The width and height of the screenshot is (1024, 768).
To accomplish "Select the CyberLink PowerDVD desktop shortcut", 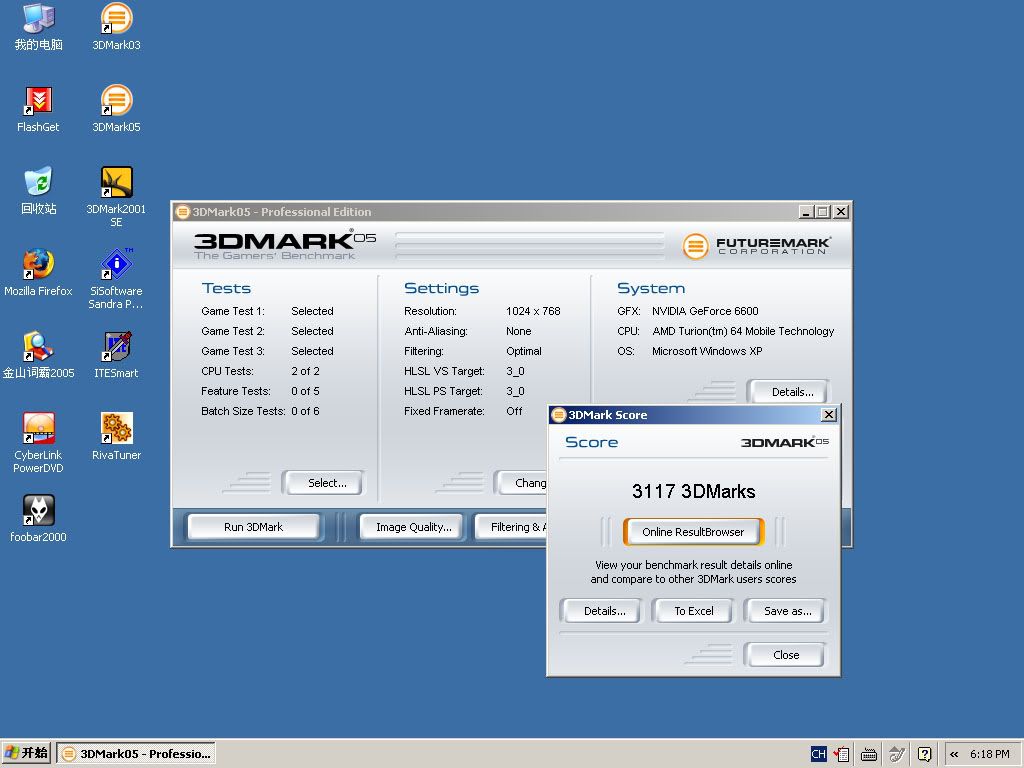I will [38, 443].
